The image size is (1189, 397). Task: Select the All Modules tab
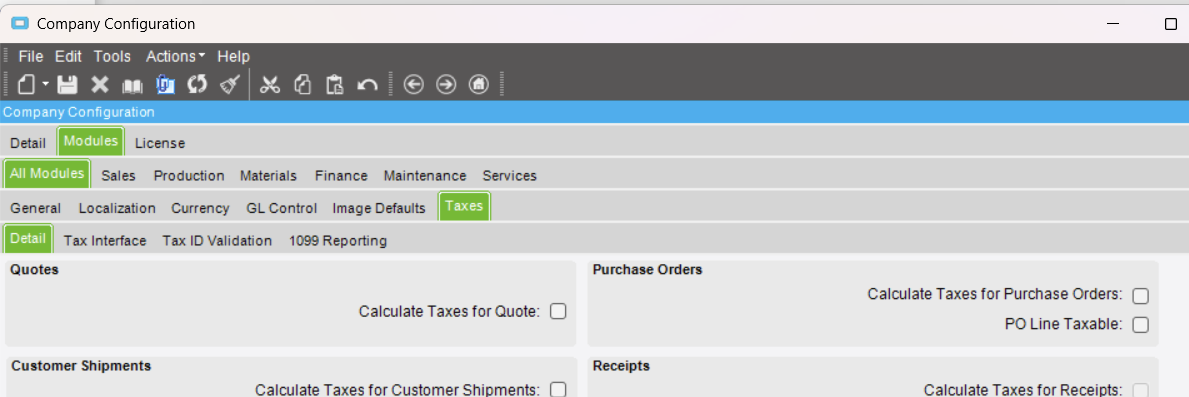point(47,173)
